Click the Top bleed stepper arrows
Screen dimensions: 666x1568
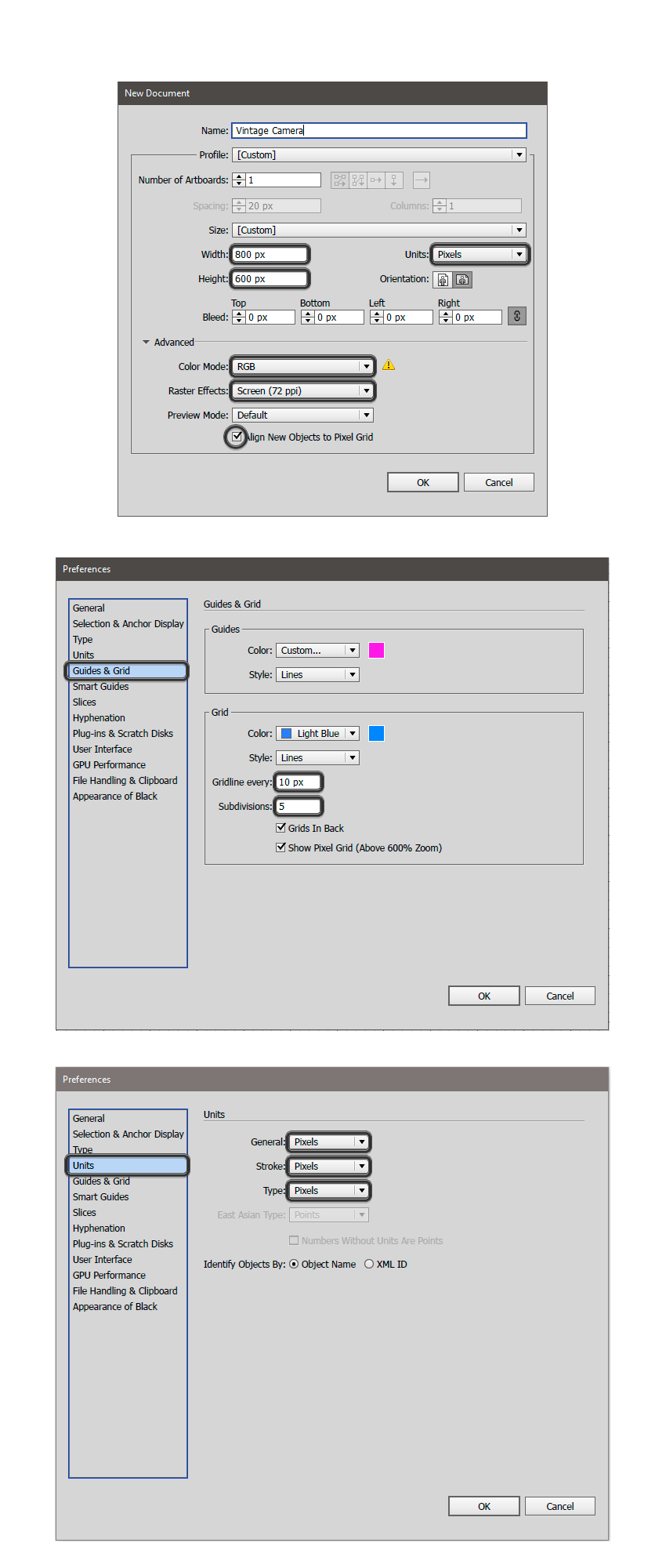pyautogui.click(x=239, y=317)
